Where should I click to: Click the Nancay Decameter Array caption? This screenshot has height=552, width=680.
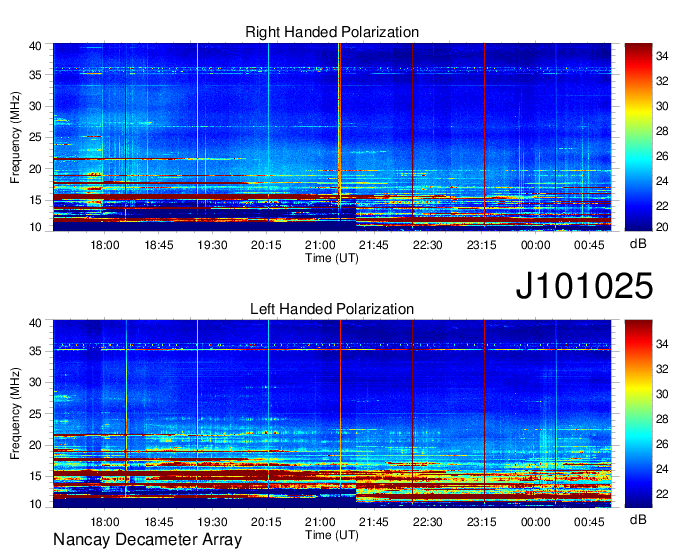click(x=147, y=540)
